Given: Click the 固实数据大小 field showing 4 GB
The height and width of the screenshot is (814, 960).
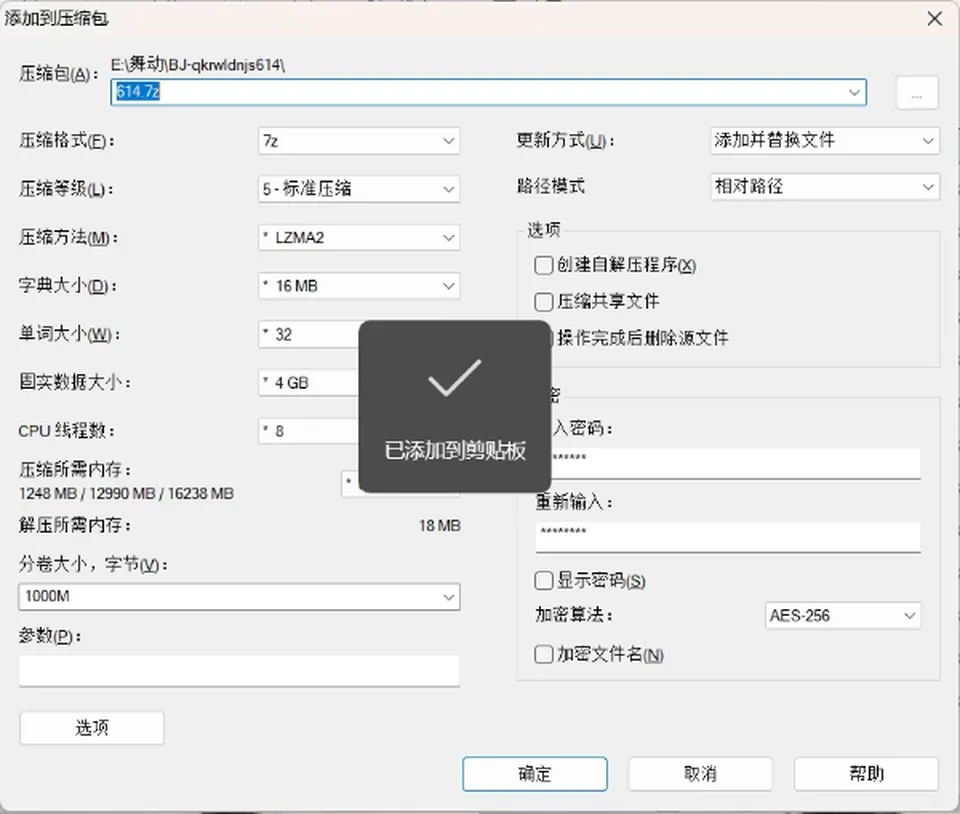Looking at the screenshot, I should (309, 383).
